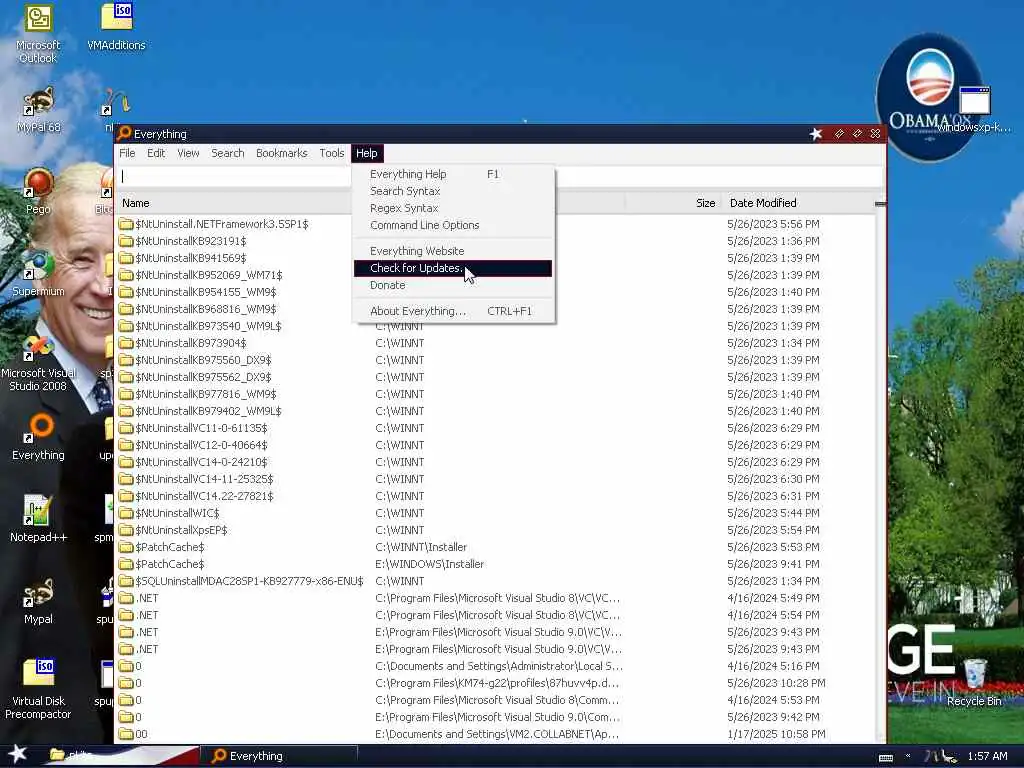Click path E:\WINDOWS\Installer of $PatchCache$
The height and width of the screenshot is (768, 1024).
point(430,564)
